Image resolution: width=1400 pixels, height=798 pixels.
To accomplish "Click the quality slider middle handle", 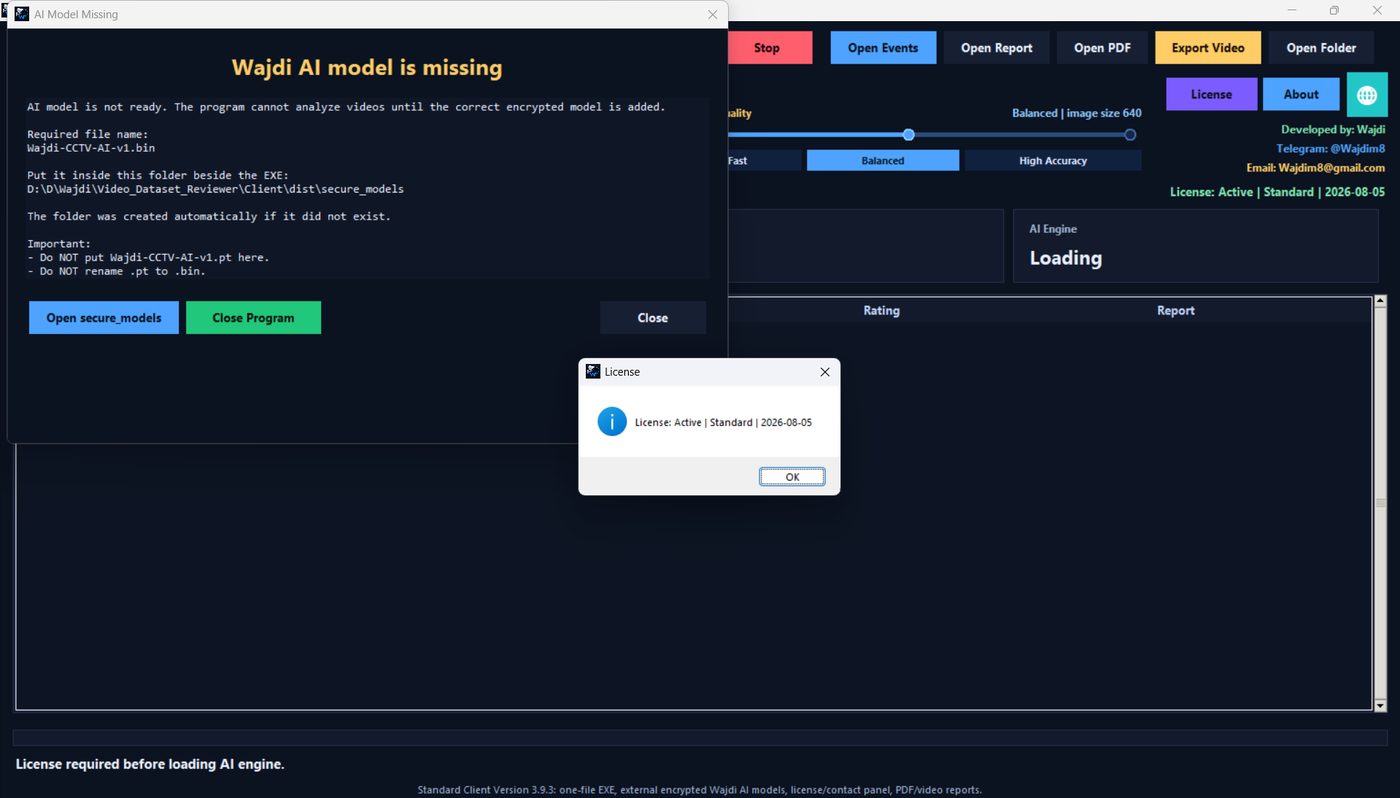I will tap(909, 134).
